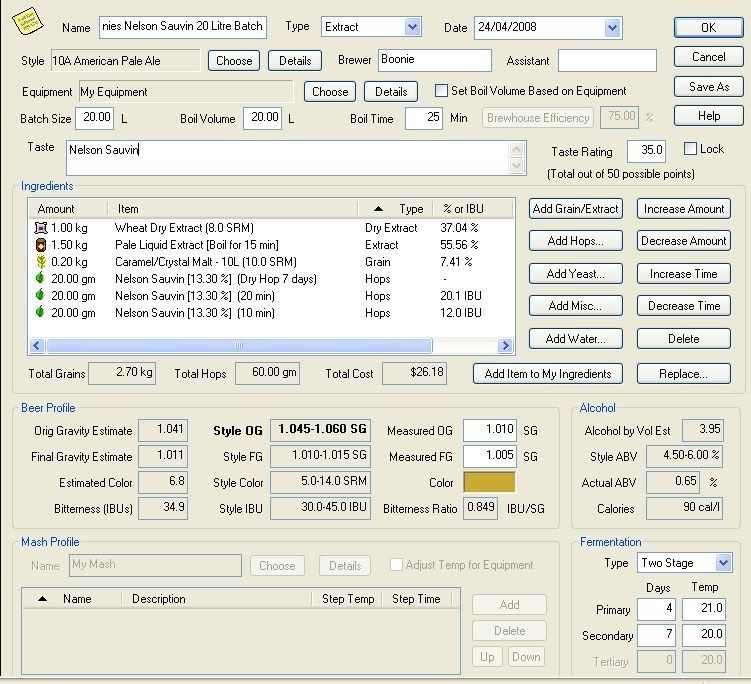Click the Taste Rating field

pos(646,151)
